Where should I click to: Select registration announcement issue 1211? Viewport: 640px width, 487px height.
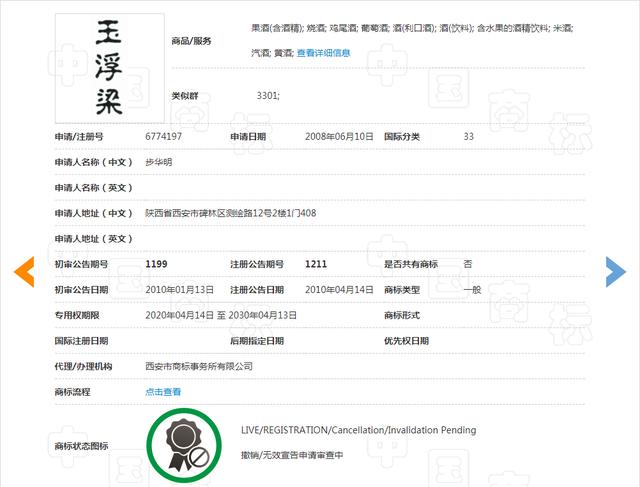(x=316, y=264)
